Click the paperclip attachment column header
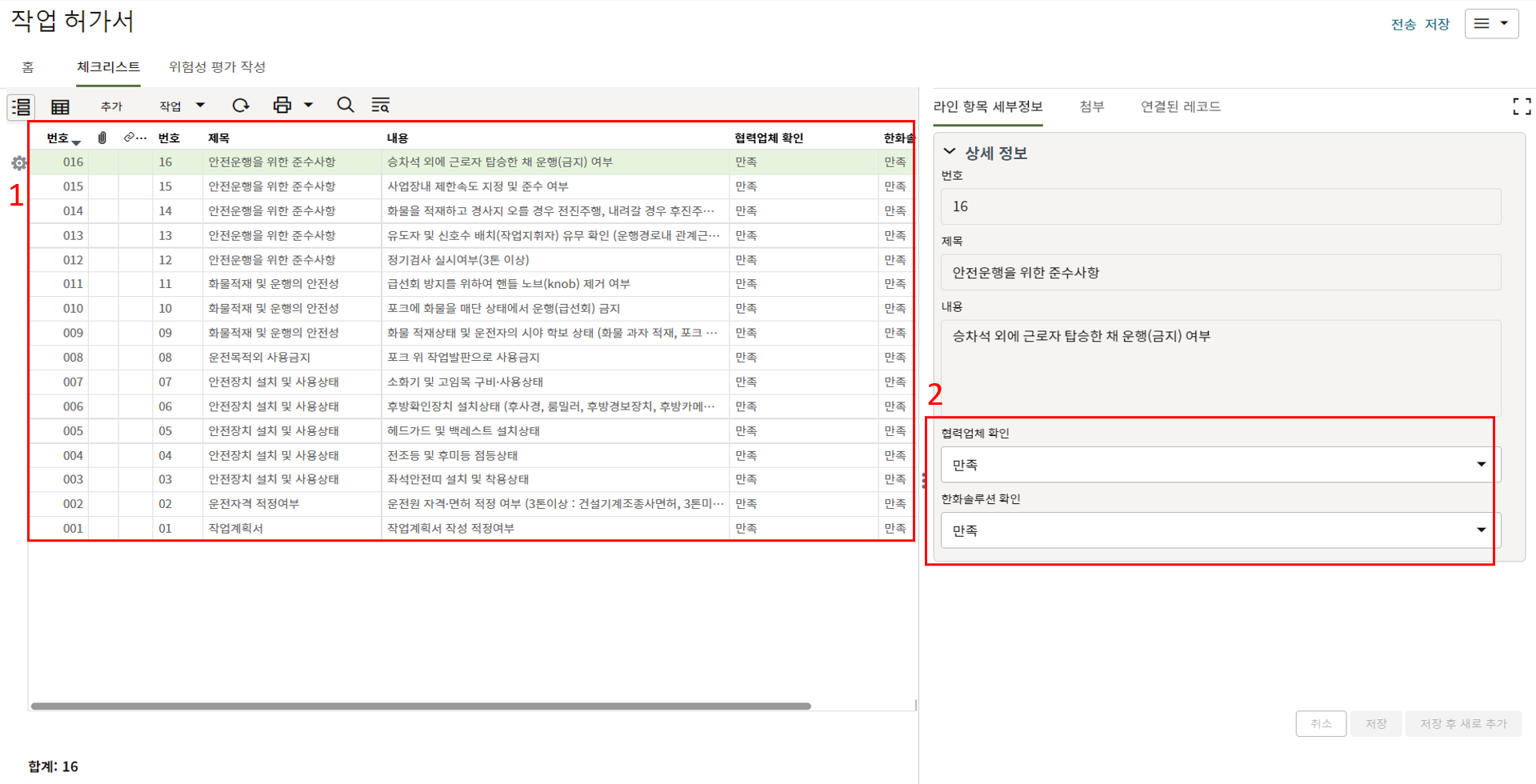1536x784 pixels. tap(102, 138)
